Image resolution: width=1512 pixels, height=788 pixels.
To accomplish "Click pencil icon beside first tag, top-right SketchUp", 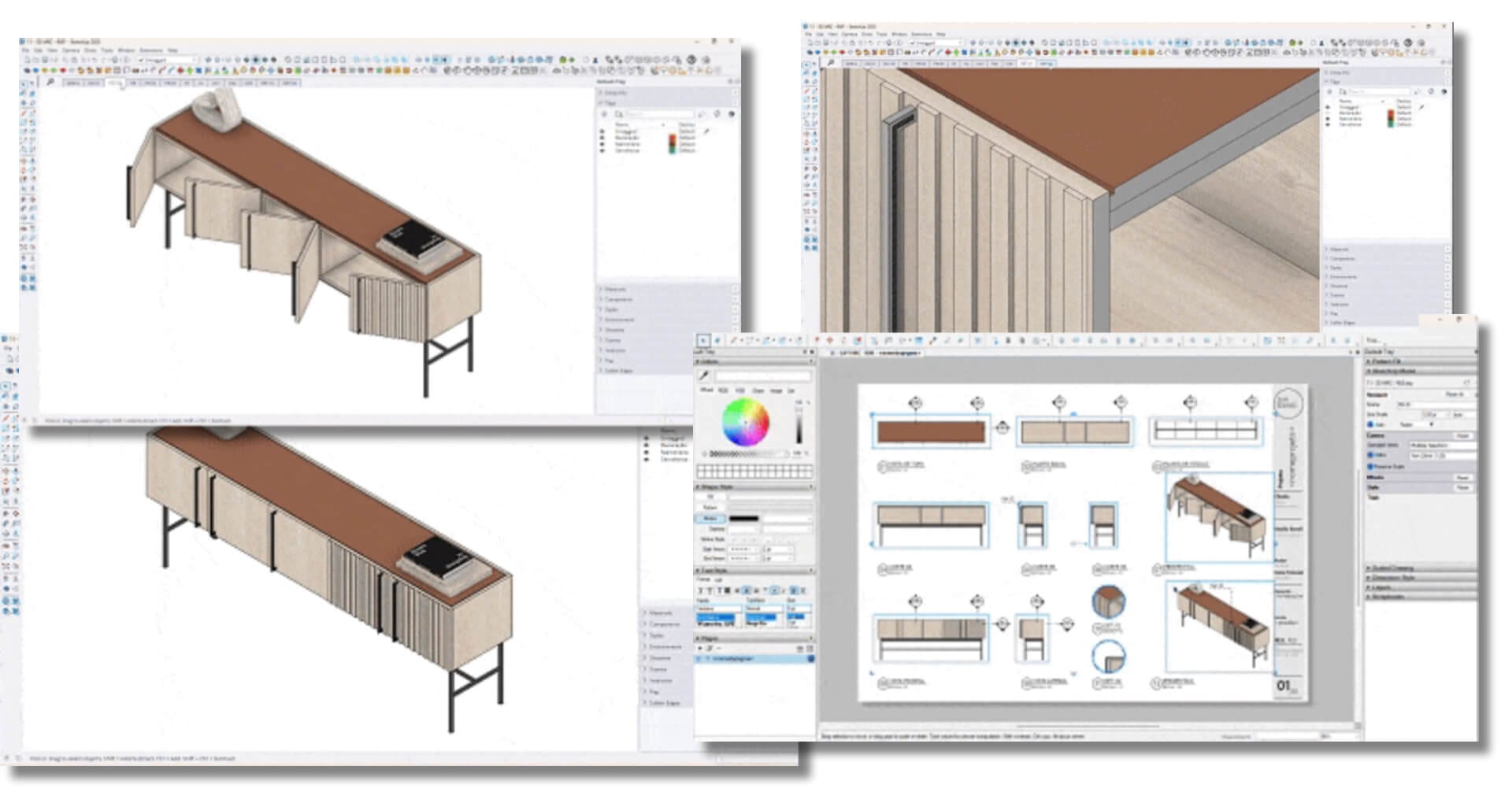I will point(1422,107).
